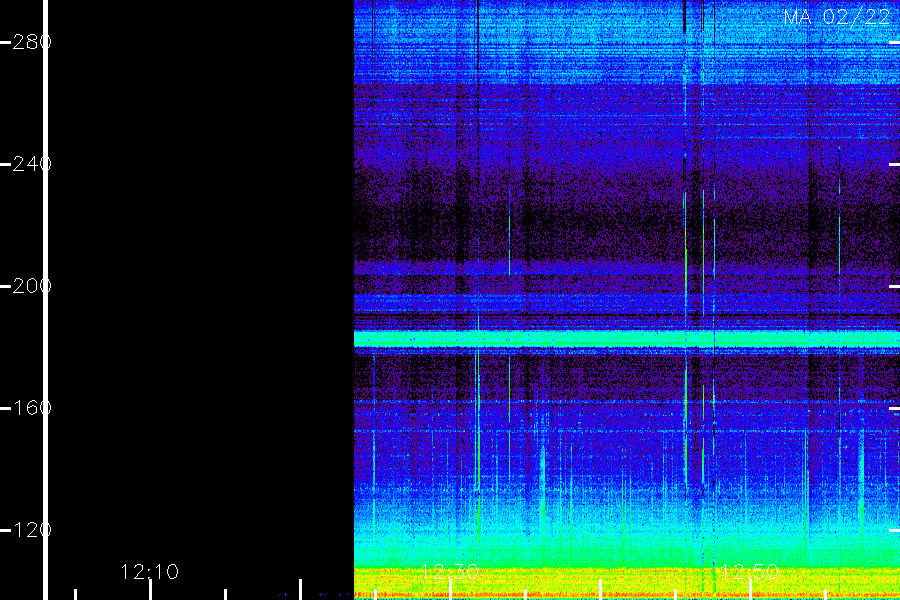Click the MA 02/22 date label
900x600 pixels.
pos(837,17)
